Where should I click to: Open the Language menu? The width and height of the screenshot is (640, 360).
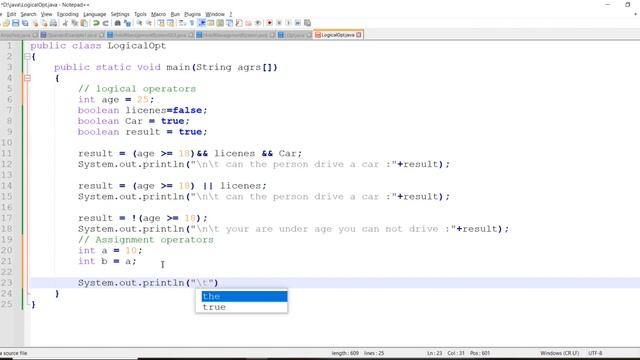tap(94, 14)
